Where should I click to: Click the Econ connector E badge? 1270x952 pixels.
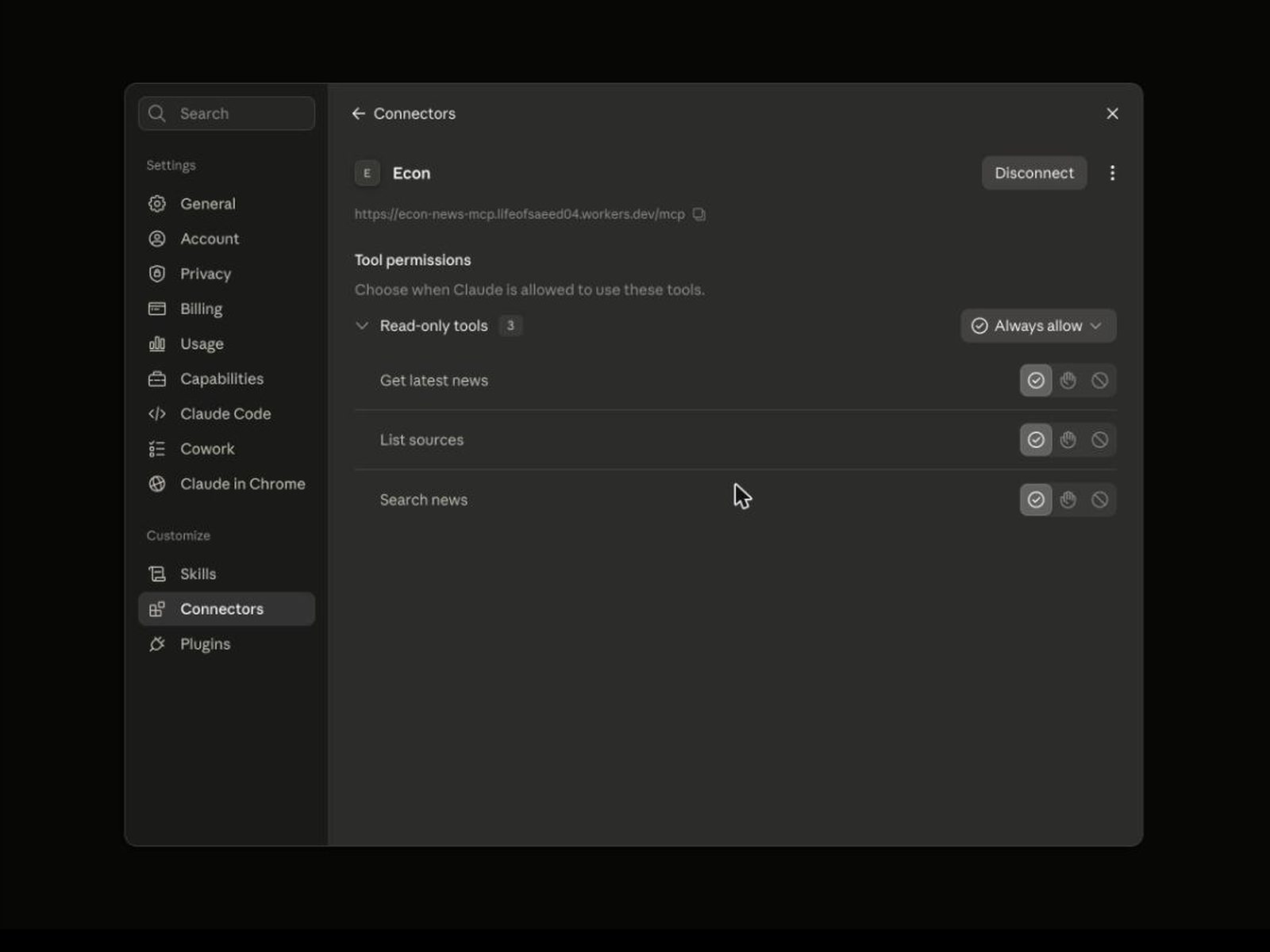click(x=367, y=173)
